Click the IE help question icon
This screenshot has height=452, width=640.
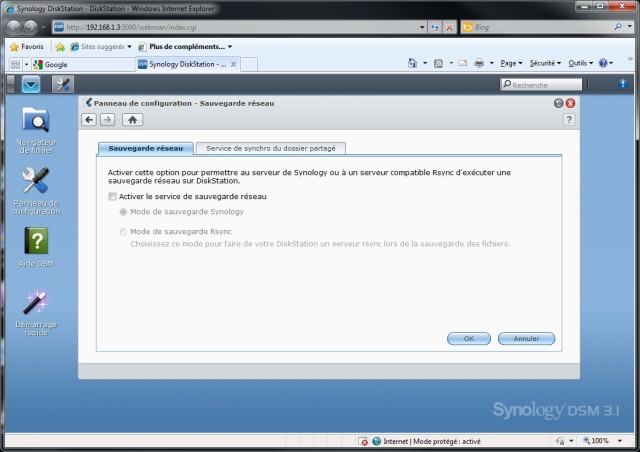[x=603, y=63]
